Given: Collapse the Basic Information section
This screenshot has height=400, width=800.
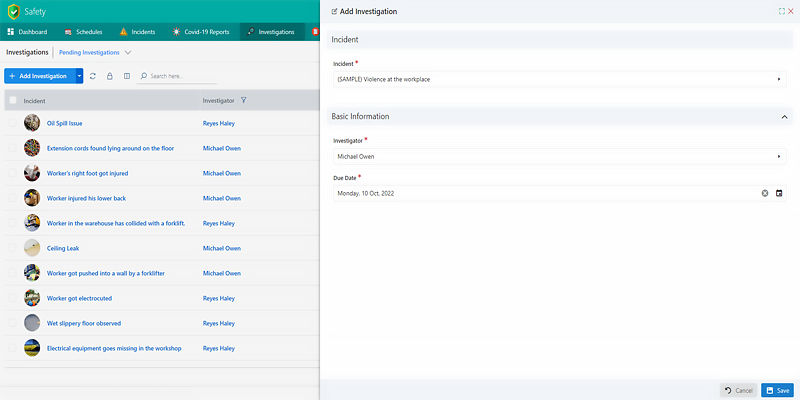Looking at the screenshot, I should pos(784,117).
